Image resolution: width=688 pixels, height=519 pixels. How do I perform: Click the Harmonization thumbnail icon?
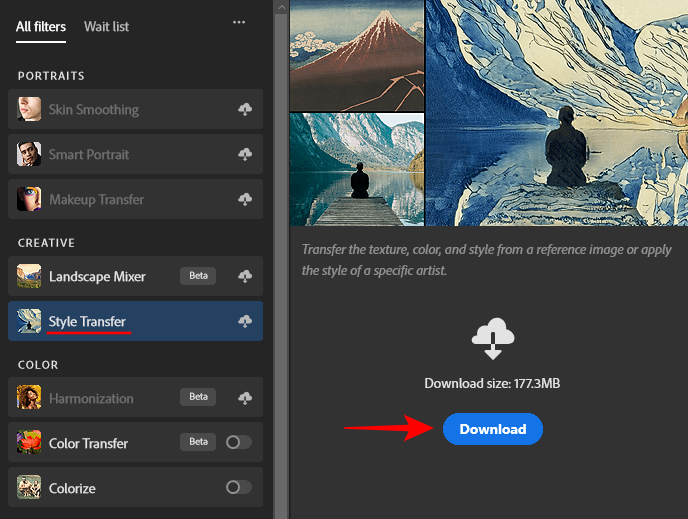point(29,397)
